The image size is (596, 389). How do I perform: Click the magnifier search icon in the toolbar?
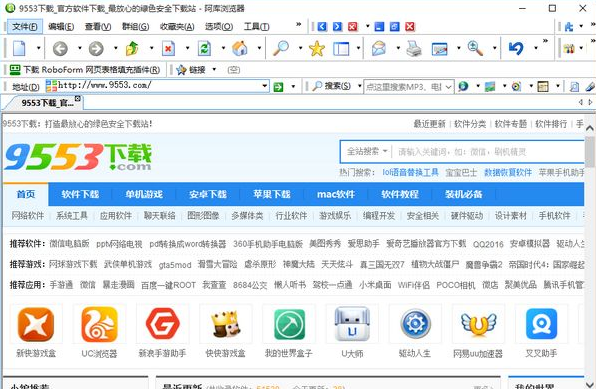click(281, 48)
